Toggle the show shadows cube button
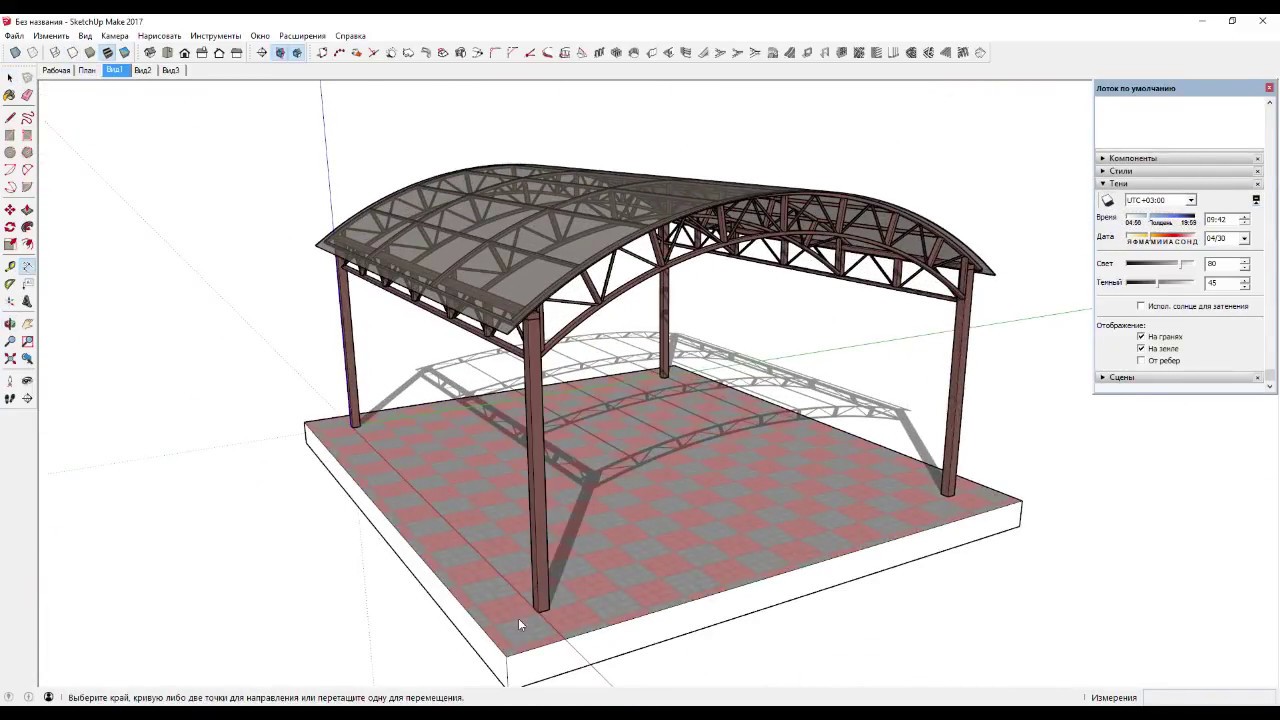This screenshot has width=1280, height=720. click(1107, 200)
